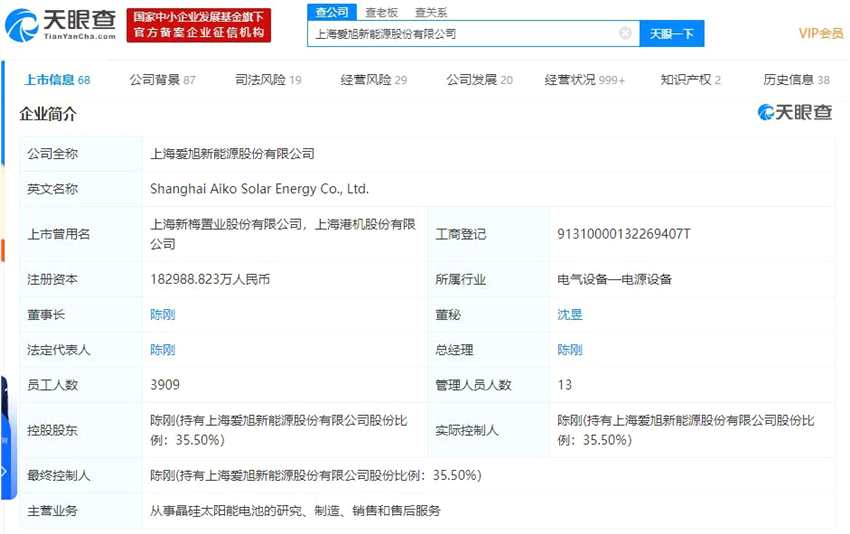Select registered capital 182988.823万人民币 value
The image size is (850, 534).
click(x=210, y=279)
